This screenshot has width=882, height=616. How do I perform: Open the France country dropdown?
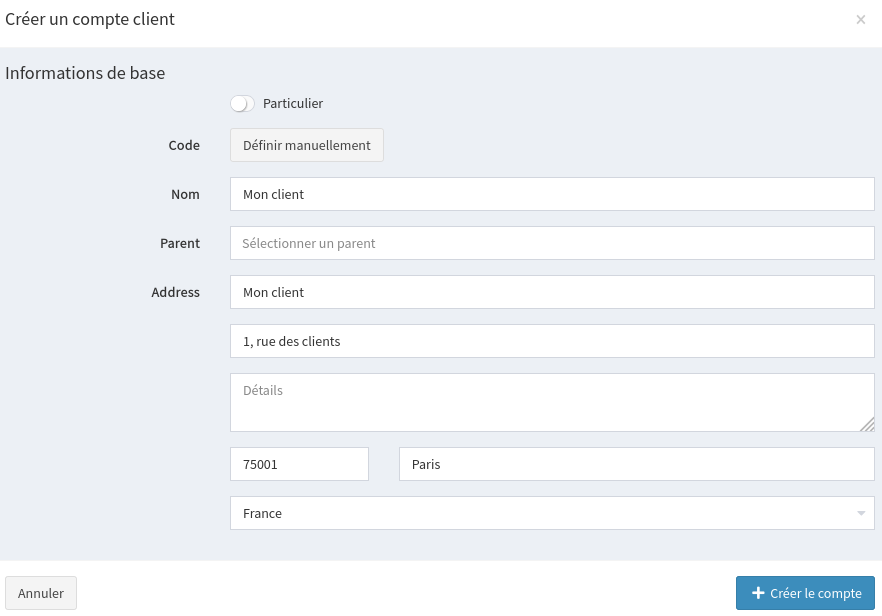tap(540, 513)
